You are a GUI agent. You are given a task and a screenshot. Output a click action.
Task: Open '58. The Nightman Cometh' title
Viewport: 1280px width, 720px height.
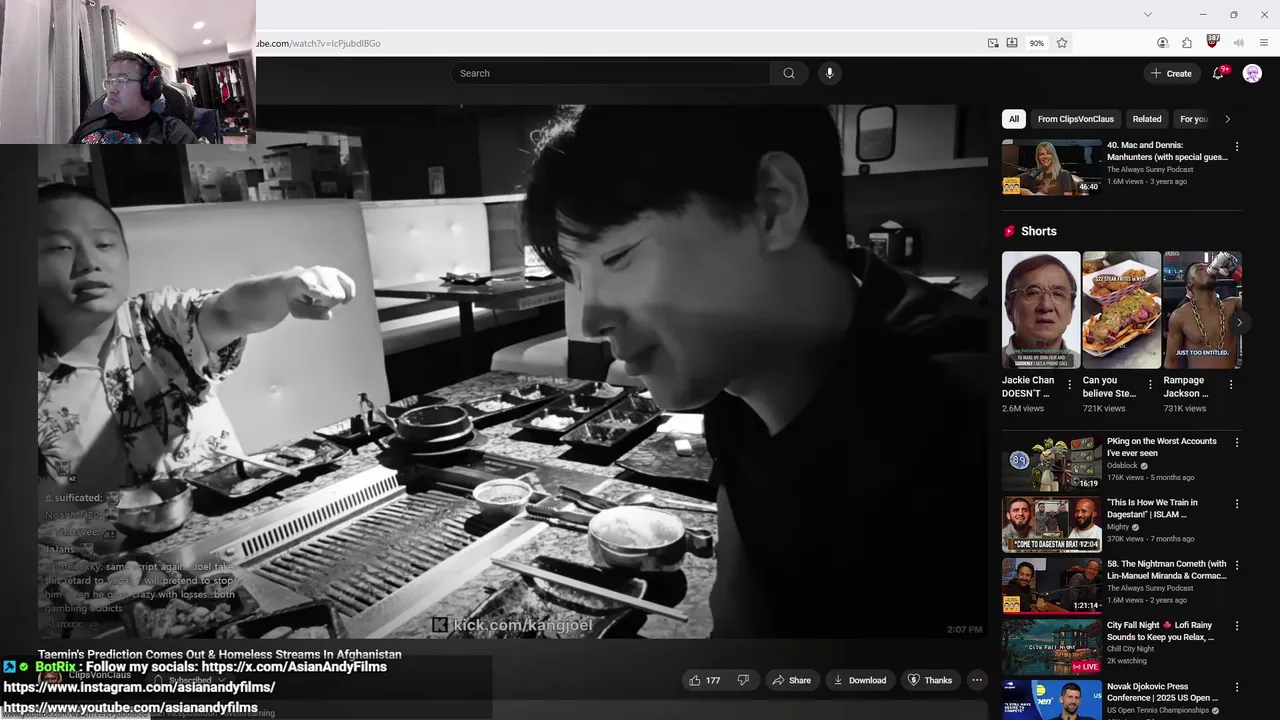coord(1167,570)
